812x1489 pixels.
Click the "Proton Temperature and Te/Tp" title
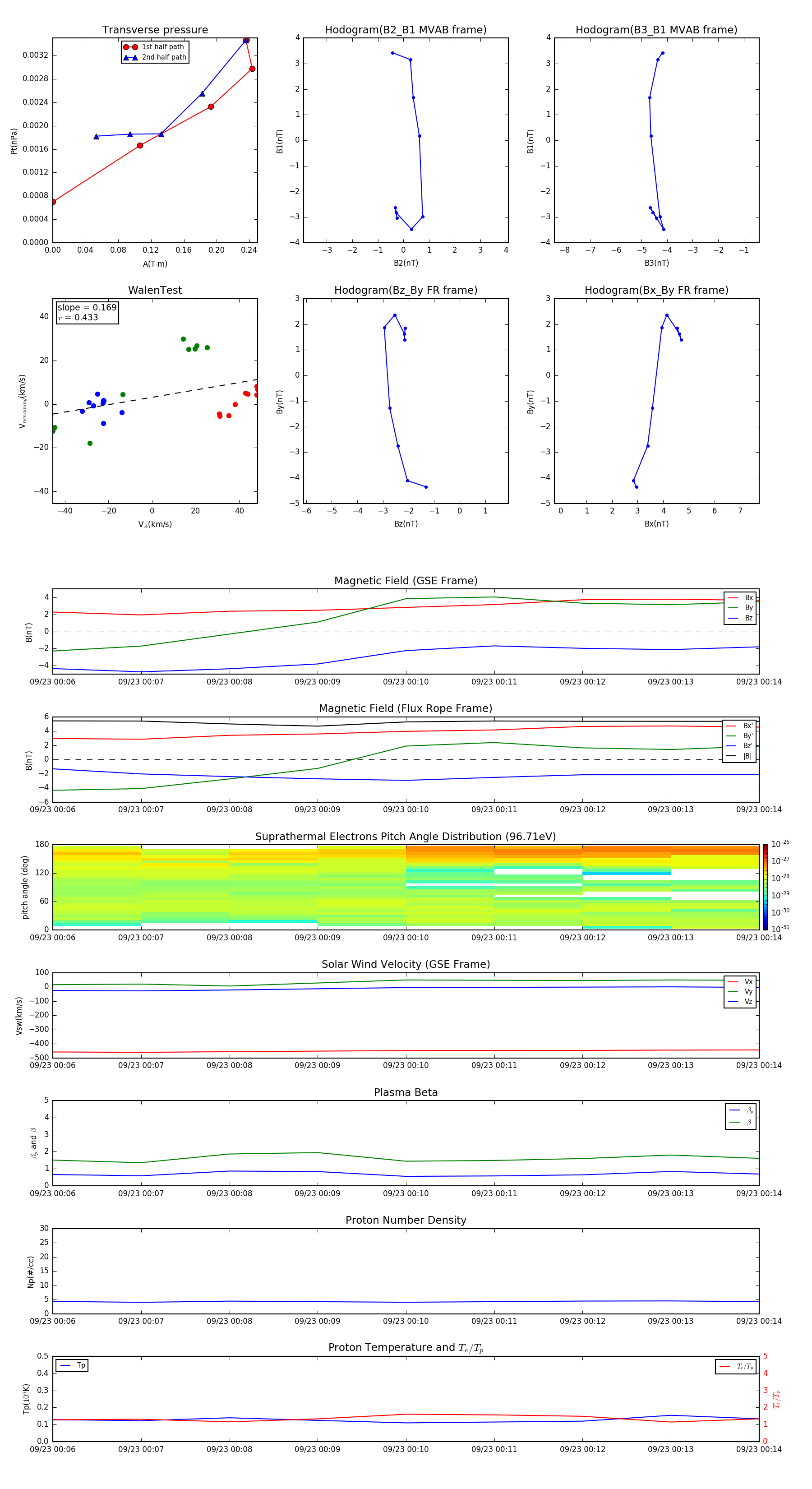coord(406,1348)
